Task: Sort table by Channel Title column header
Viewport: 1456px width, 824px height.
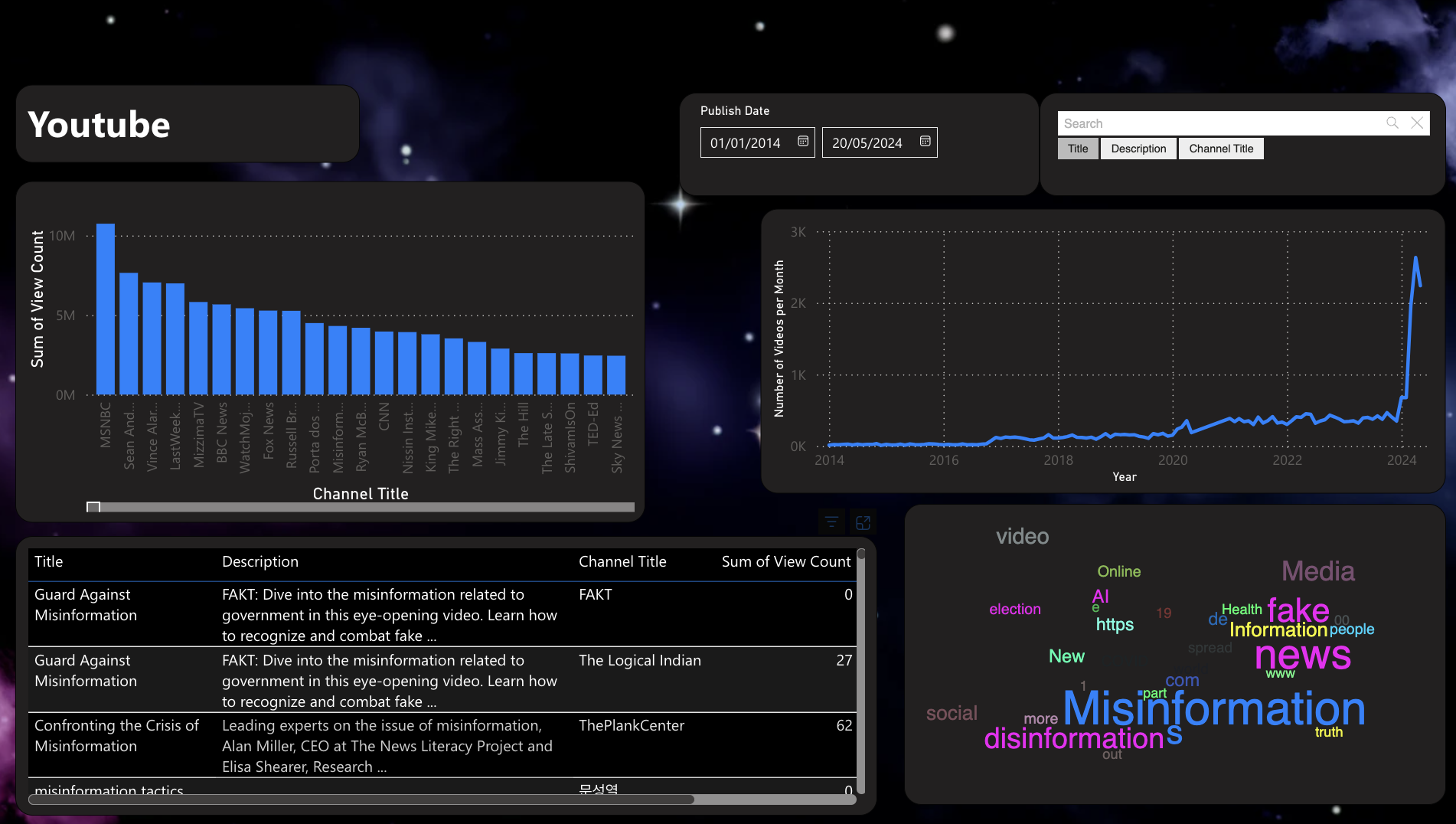Action: click(x=622, y=562)
